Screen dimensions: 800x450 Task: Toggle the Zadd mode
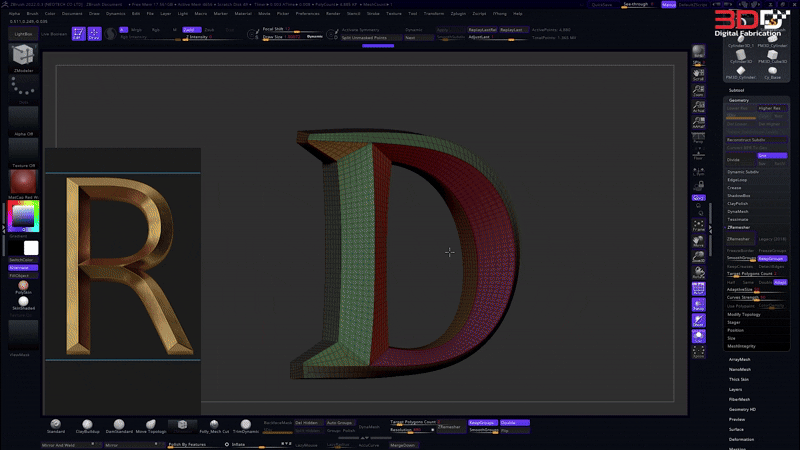[189, 30]
